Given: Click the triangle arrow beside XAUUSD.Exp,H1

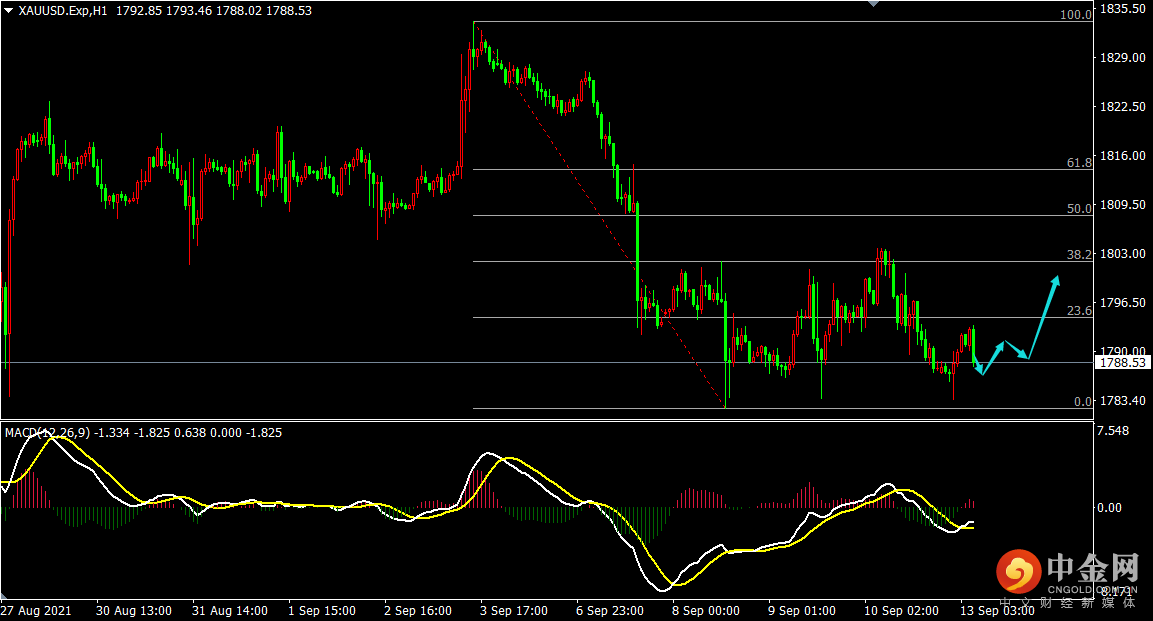Looking at the screenshot, I should 9,11.
